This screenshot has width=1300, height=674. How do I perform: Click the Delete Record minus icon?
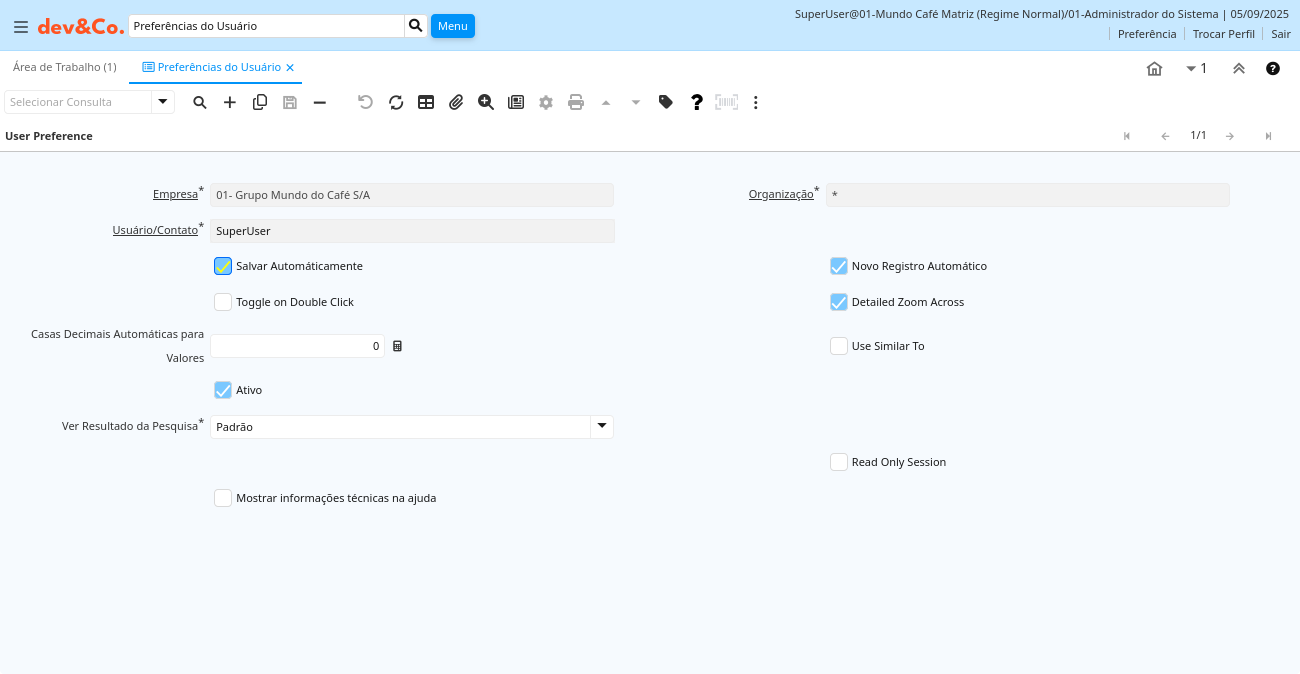click(320, 102)
